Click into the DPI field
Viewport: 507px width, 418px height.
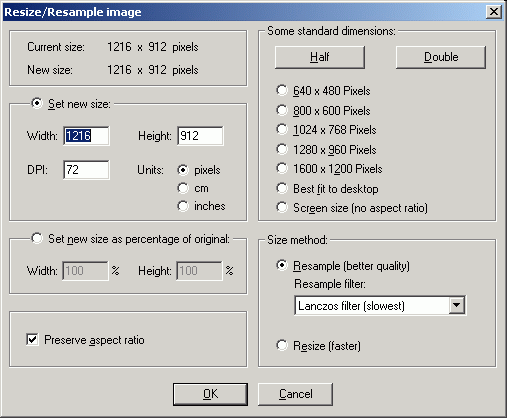coord(86,170)
